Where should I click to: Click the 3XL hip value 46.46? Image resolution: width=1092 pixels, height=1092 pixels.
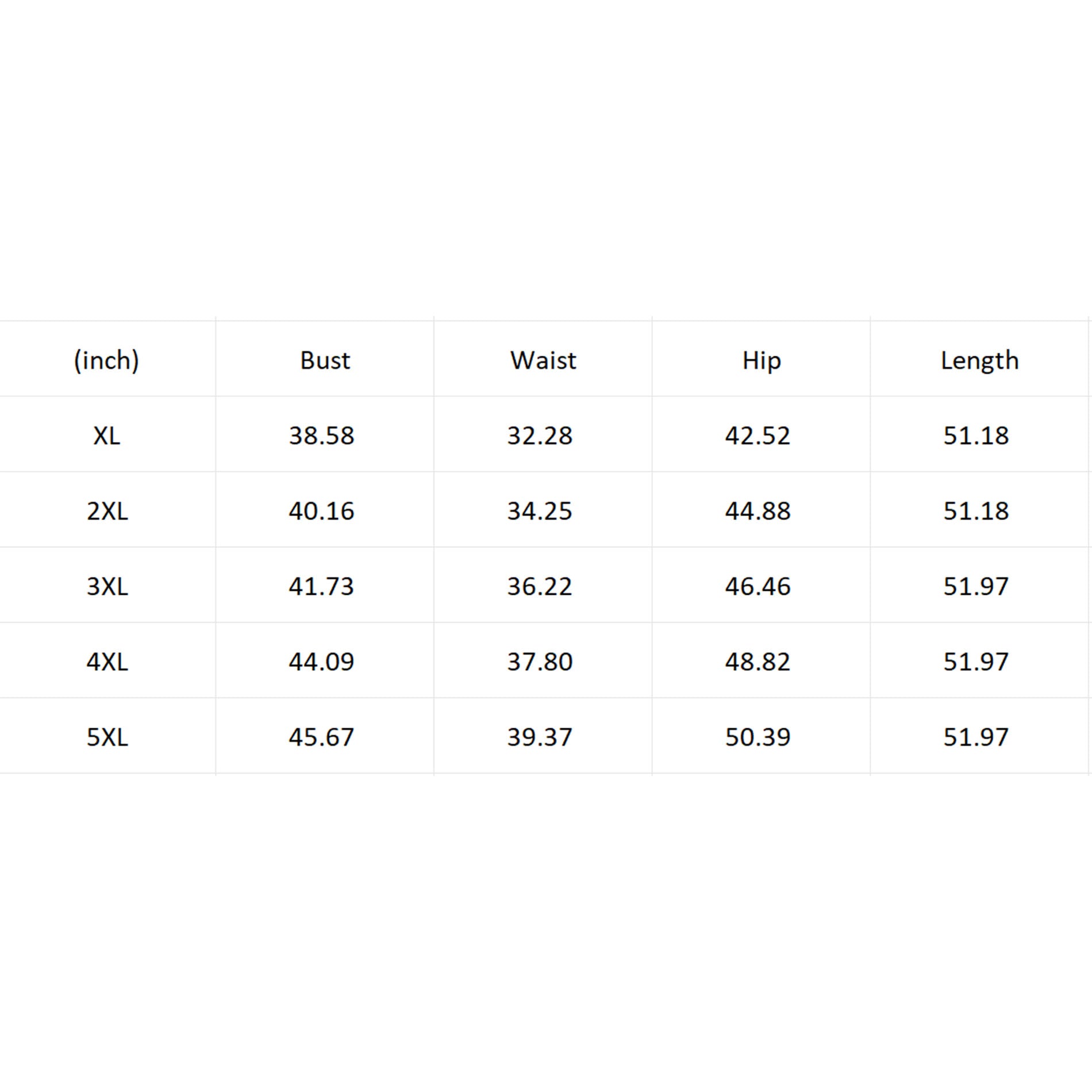tap(758, 586)
